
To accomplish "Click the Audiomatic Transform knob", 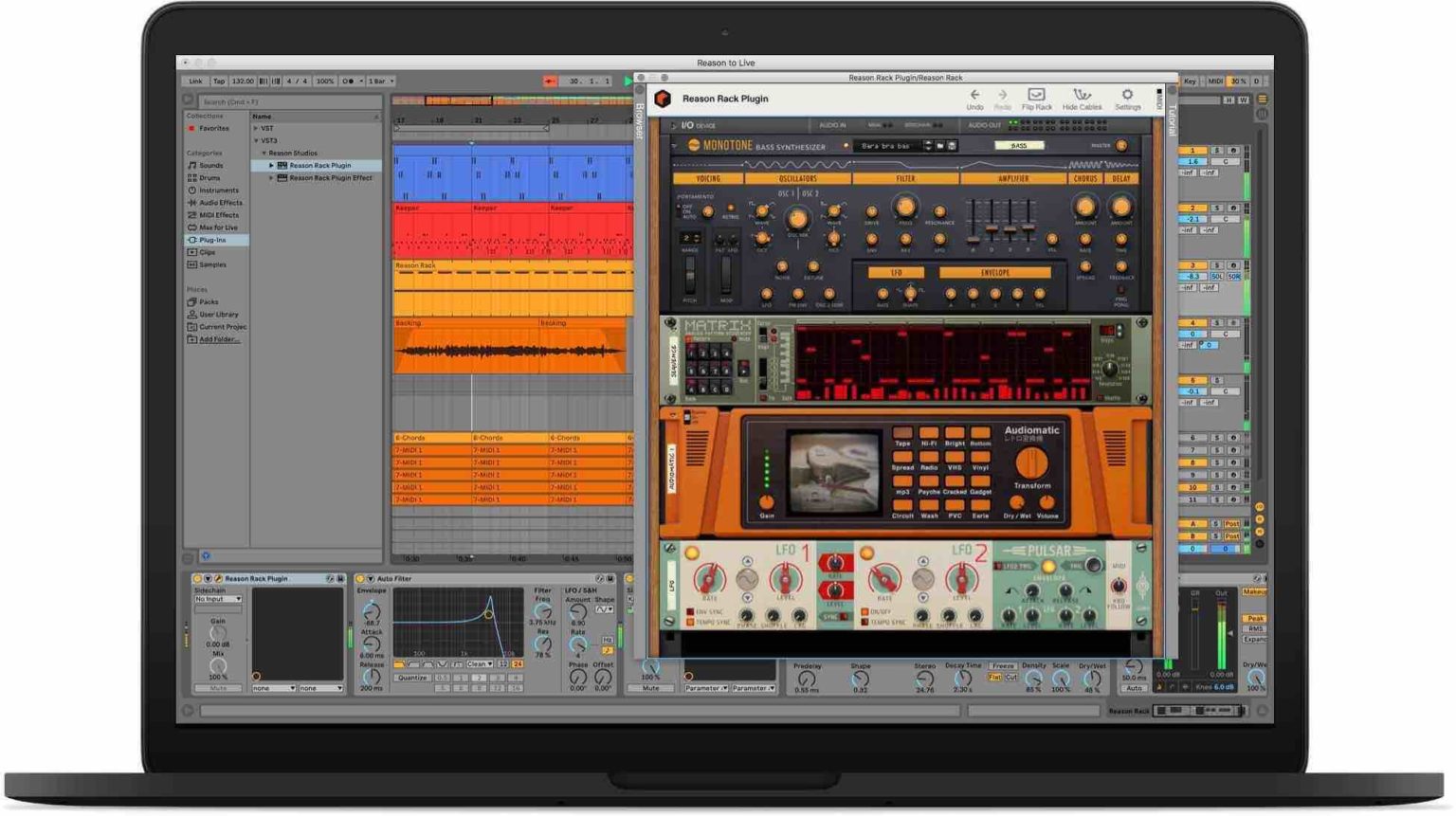I will (x=1031, y=463).
